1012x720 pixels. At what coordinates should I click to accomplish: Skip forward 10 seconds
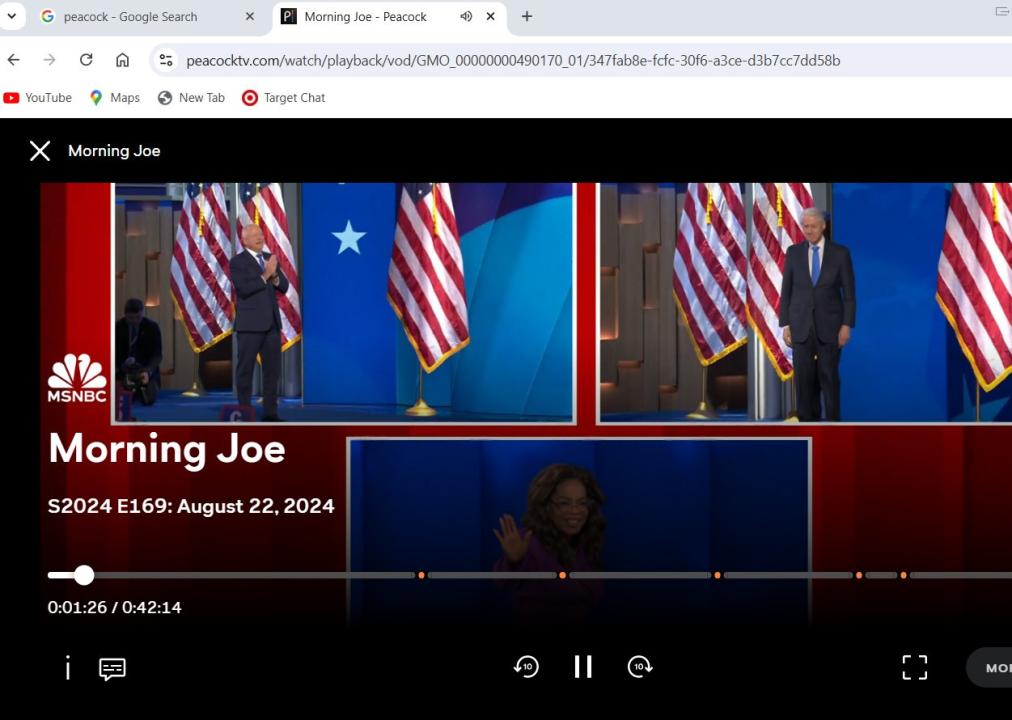(x=640, y=667)
